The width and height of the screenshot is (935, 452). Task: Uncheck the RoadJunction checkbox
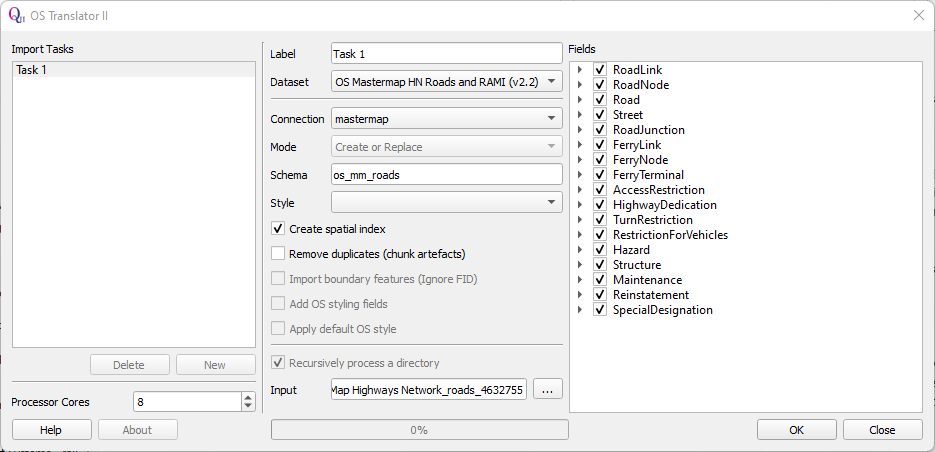tap(600, 129)
